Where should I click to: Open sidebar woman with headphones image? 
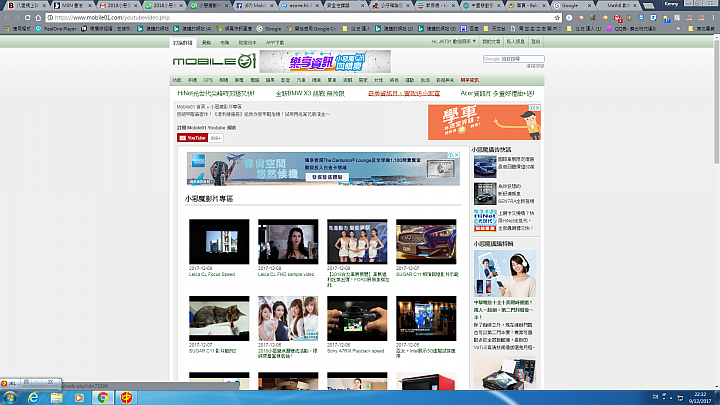[505, 273]
